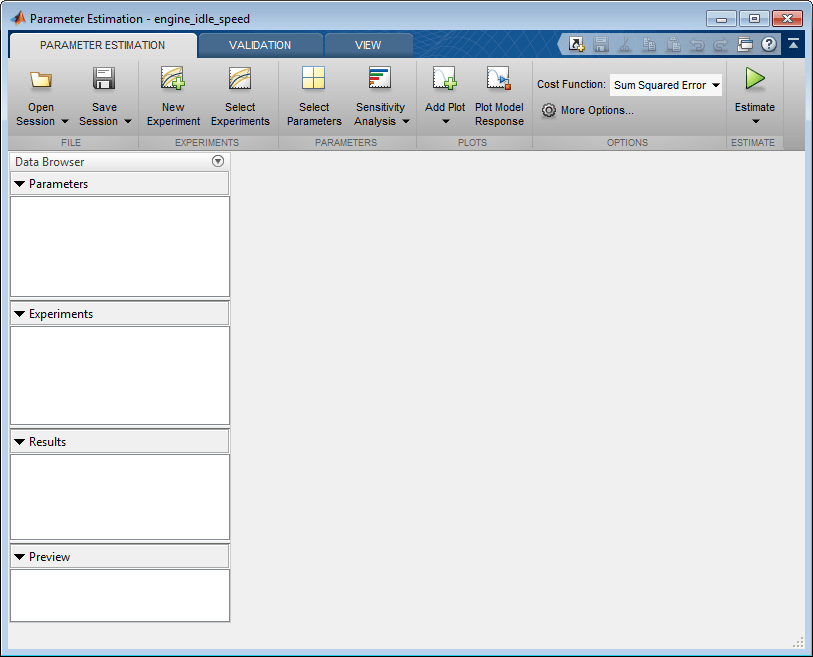Image resolution: width=813 pixels, height=657 pixels.
Task: Click the Add Plot icon
Action: [x=445, y=78]
